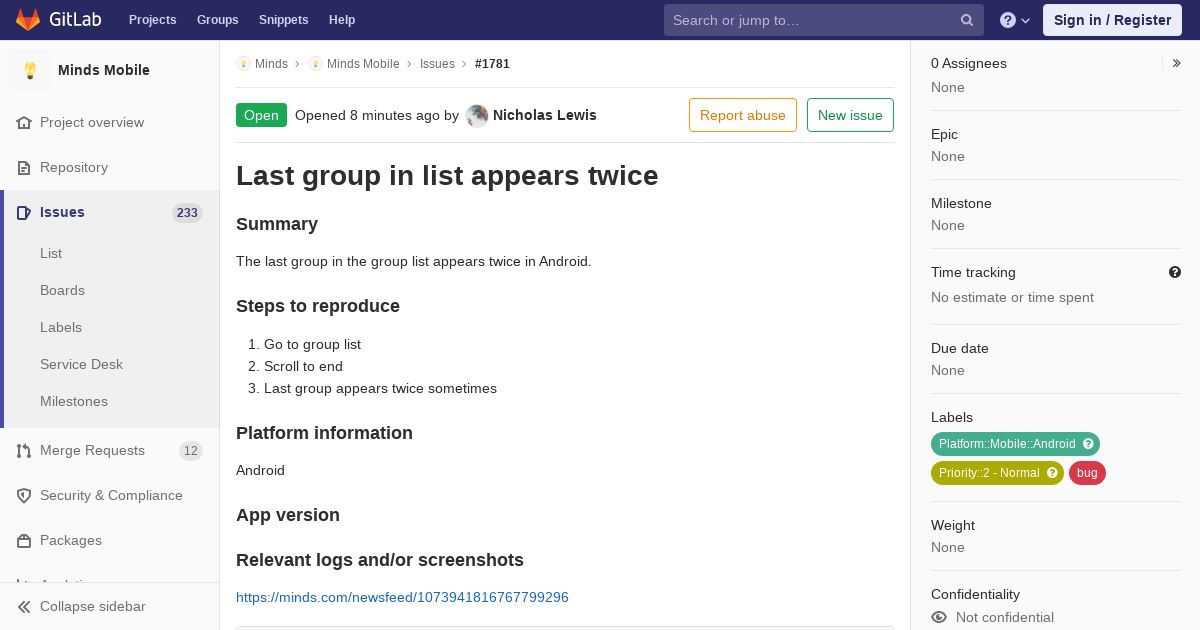Click the Issues count badge 233
This screenshot has width=1200, height=630.
[187, 212]
